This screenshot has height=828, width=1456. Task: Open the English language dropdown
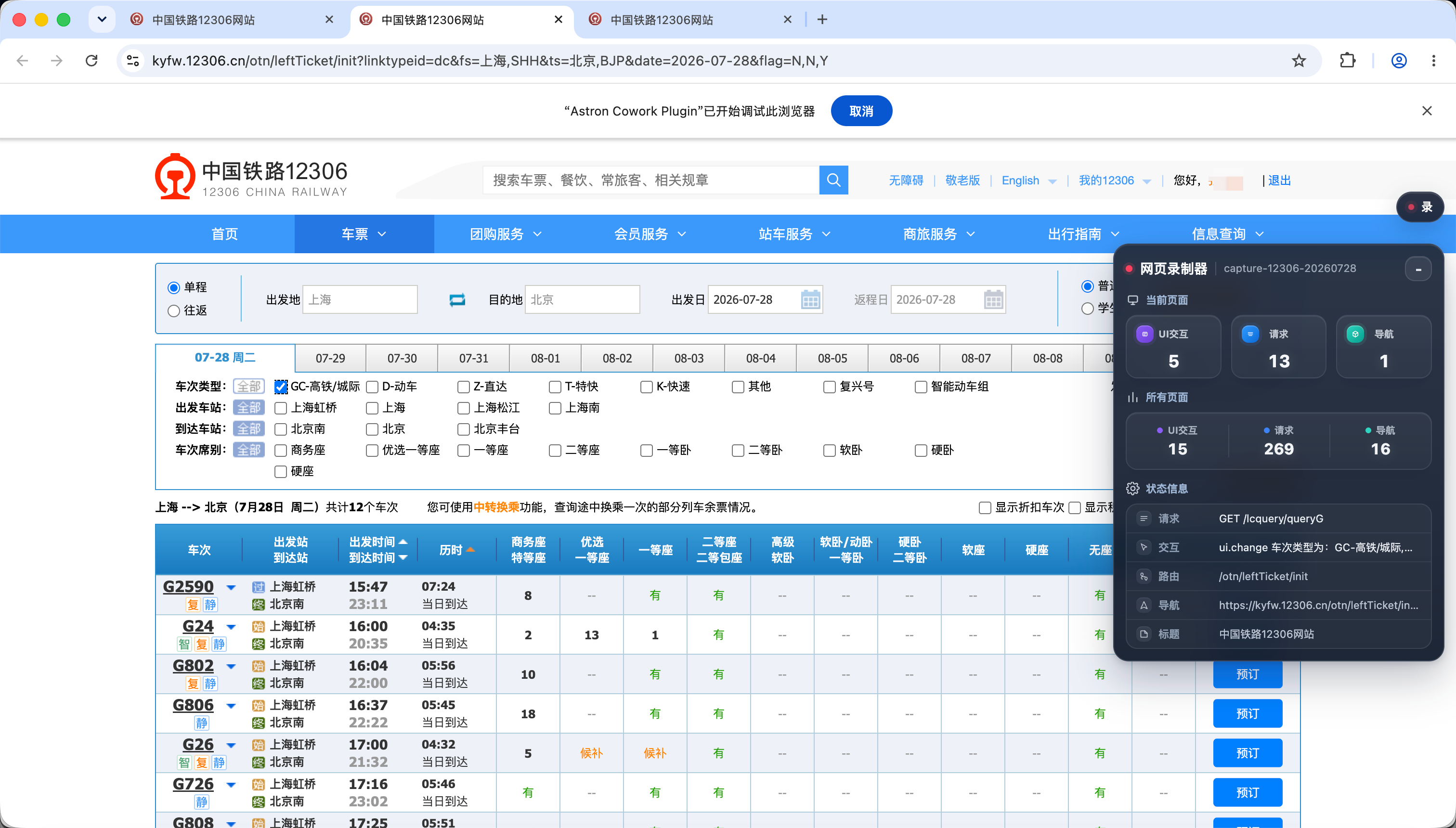[x=1029, y=180]
